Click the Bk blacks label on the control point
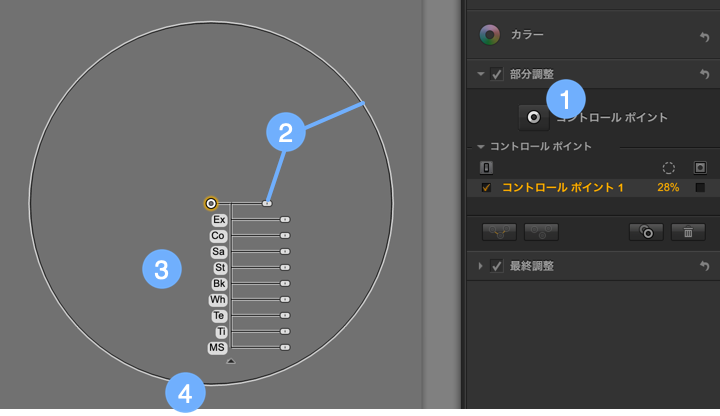This screenshot has height=416, width=720. (219, 284)
